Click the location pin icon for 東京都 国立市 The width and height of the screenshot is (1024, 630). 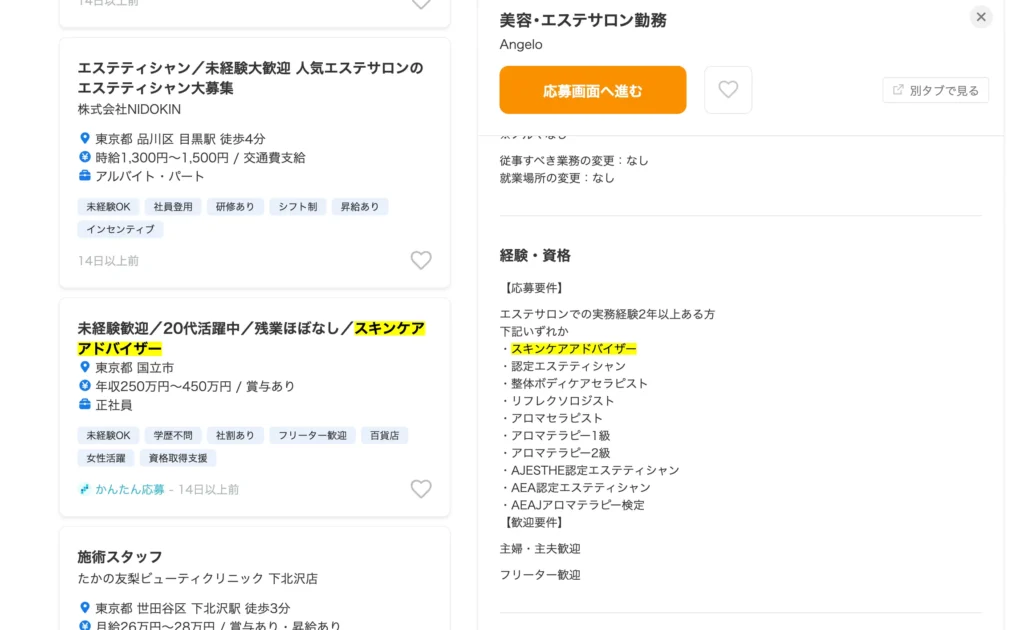(85, 368)
